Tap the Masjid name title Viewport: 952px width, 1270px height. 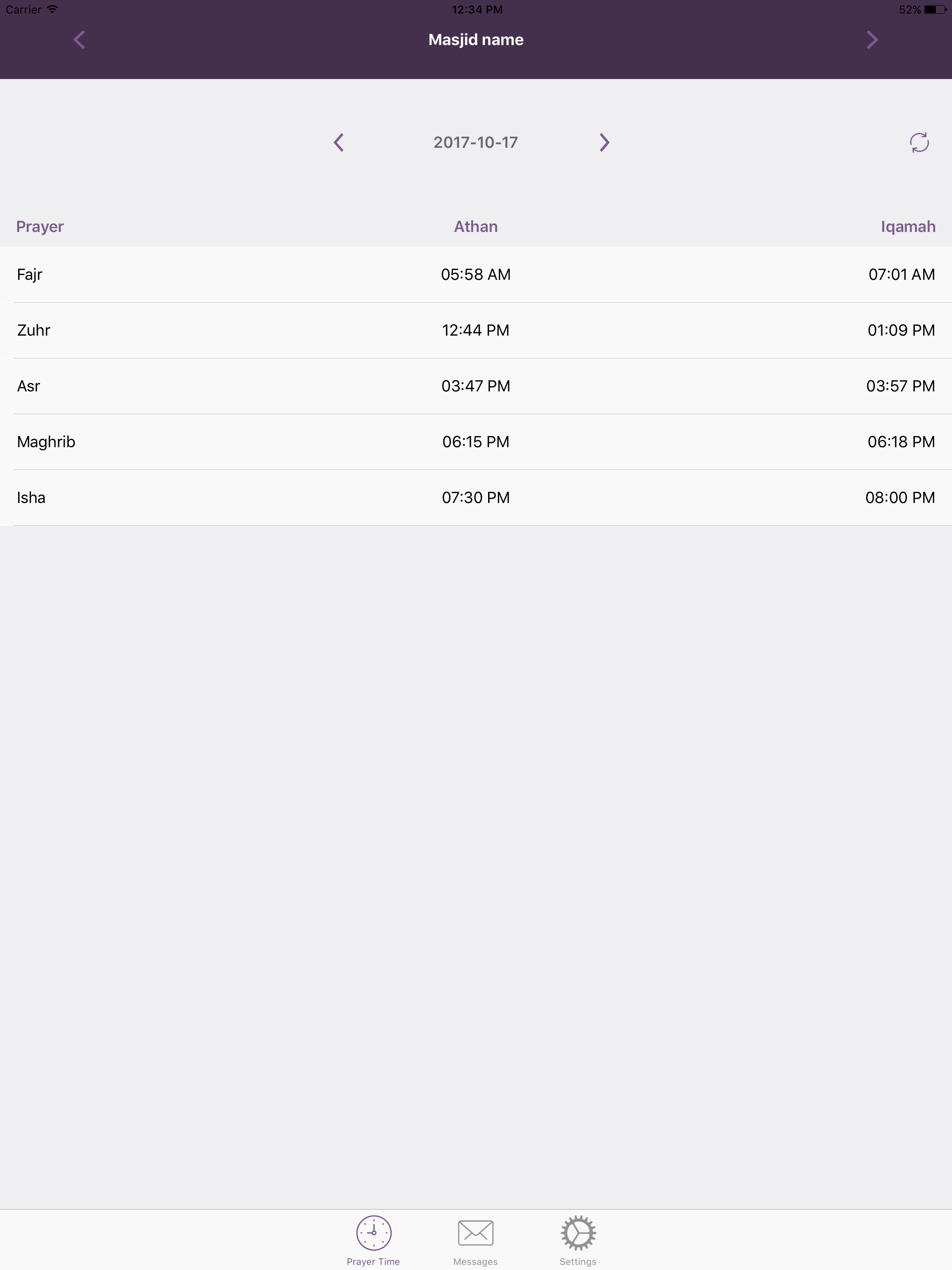476,40
